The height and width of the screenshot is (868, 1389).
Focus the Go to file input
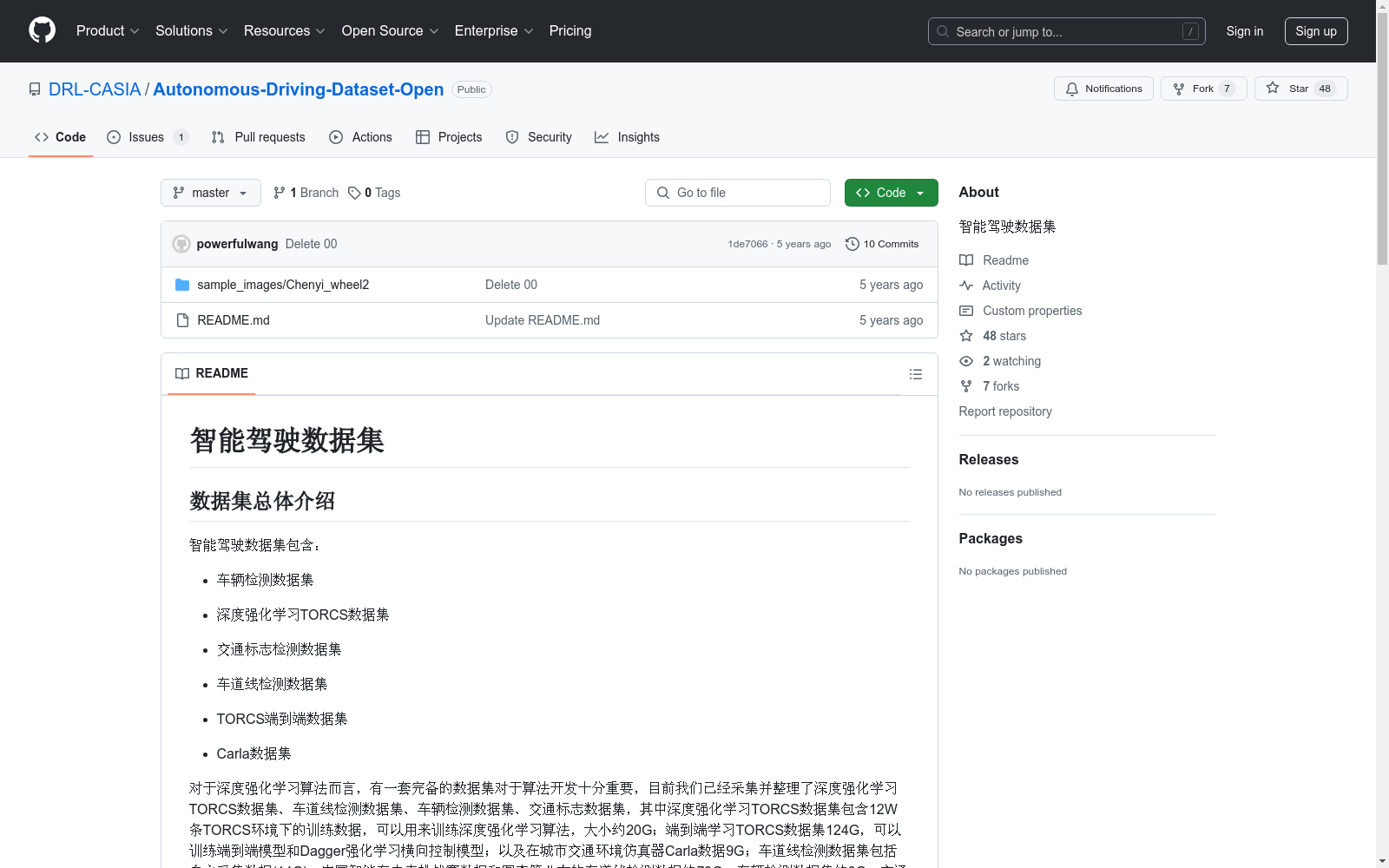[738, 193]
